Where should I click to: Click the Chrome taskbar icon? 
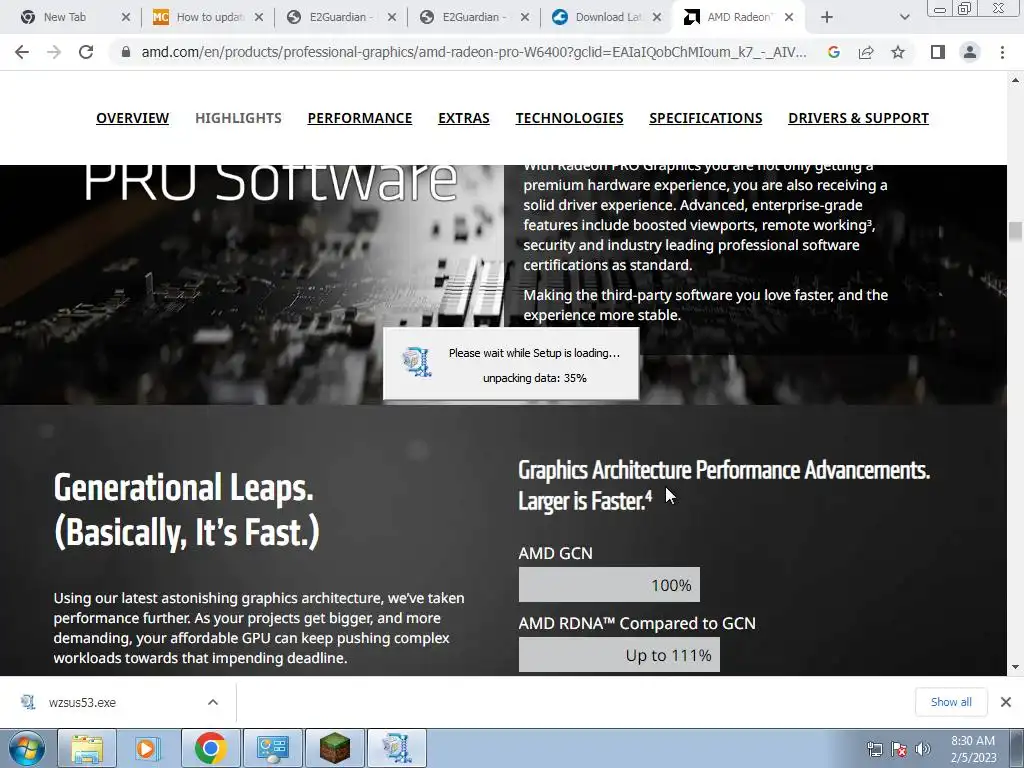pyautogui.click(x=210, y=748)
